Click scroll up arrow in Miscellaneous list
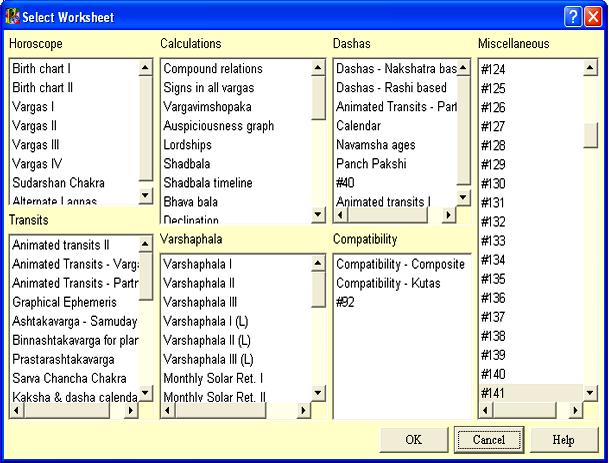This screenshot has width=609, height=463. pyautogui.click(x=591, y=68)
